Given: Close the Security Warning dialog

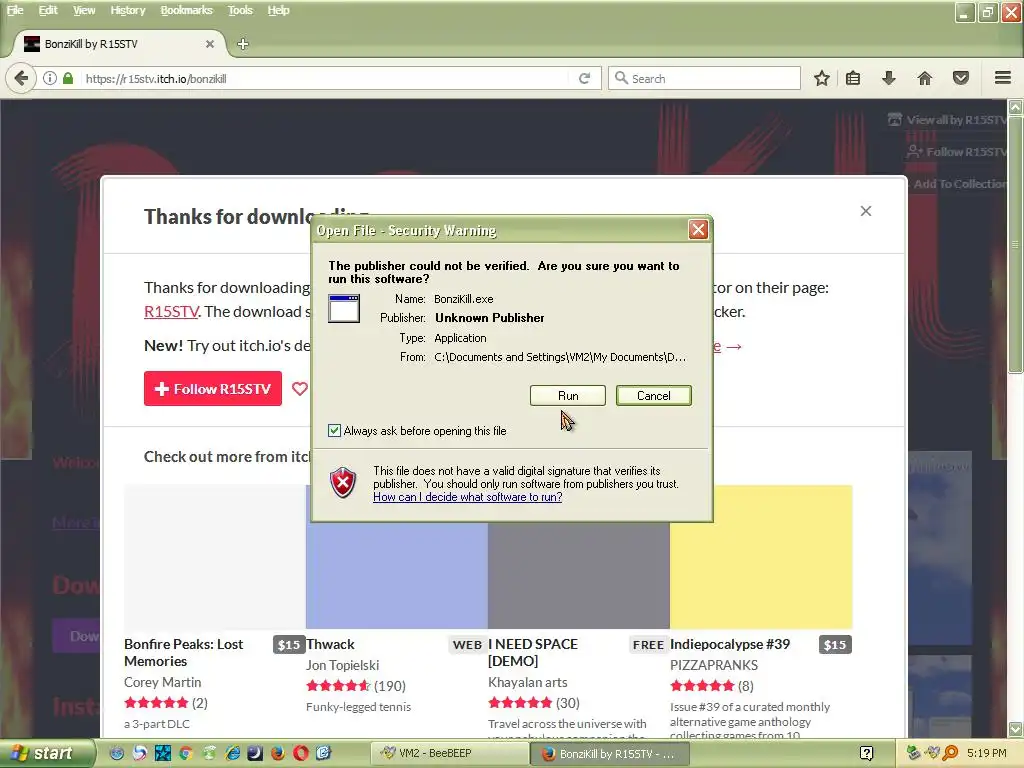Looking at the screenshot, I should pyautogui.click(x=698, y=229).
